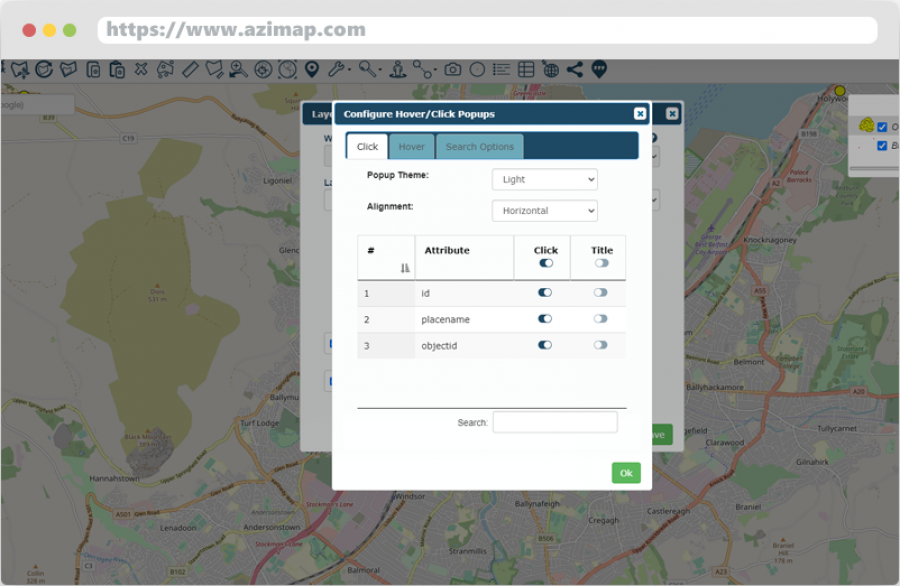Click the globe with pin icon
Viewport: 900px width, 586px height.
[x=550, y=70]
